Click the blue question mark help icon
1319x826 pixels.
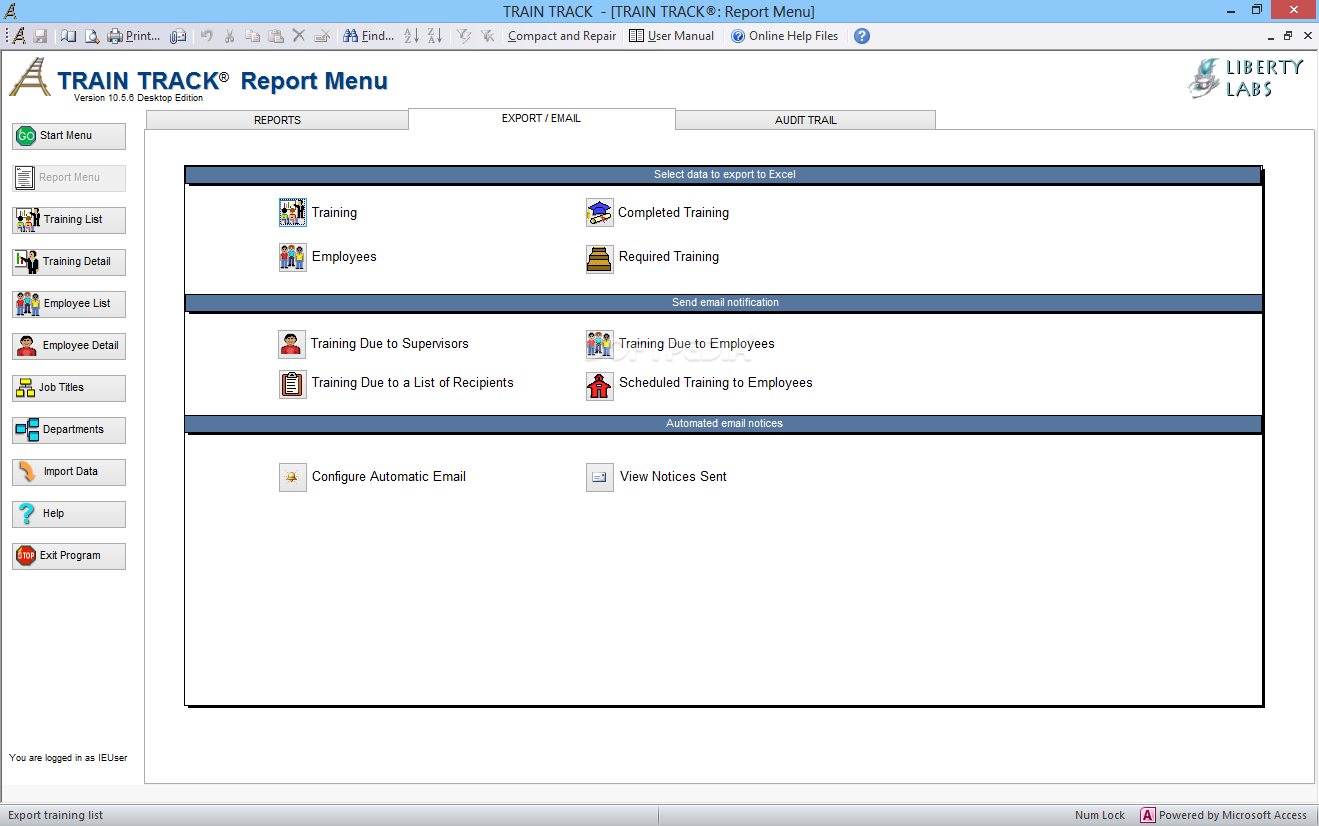pos(862,36)
